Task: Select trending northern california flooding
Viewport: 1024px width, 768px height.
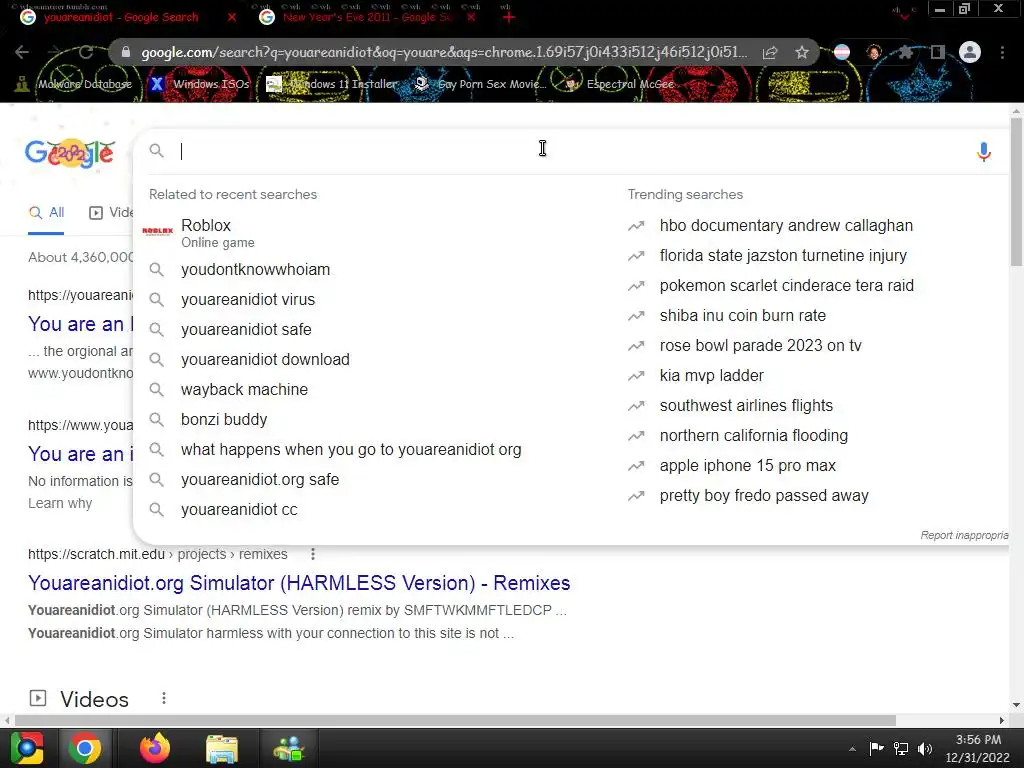Action: point(754,436)
